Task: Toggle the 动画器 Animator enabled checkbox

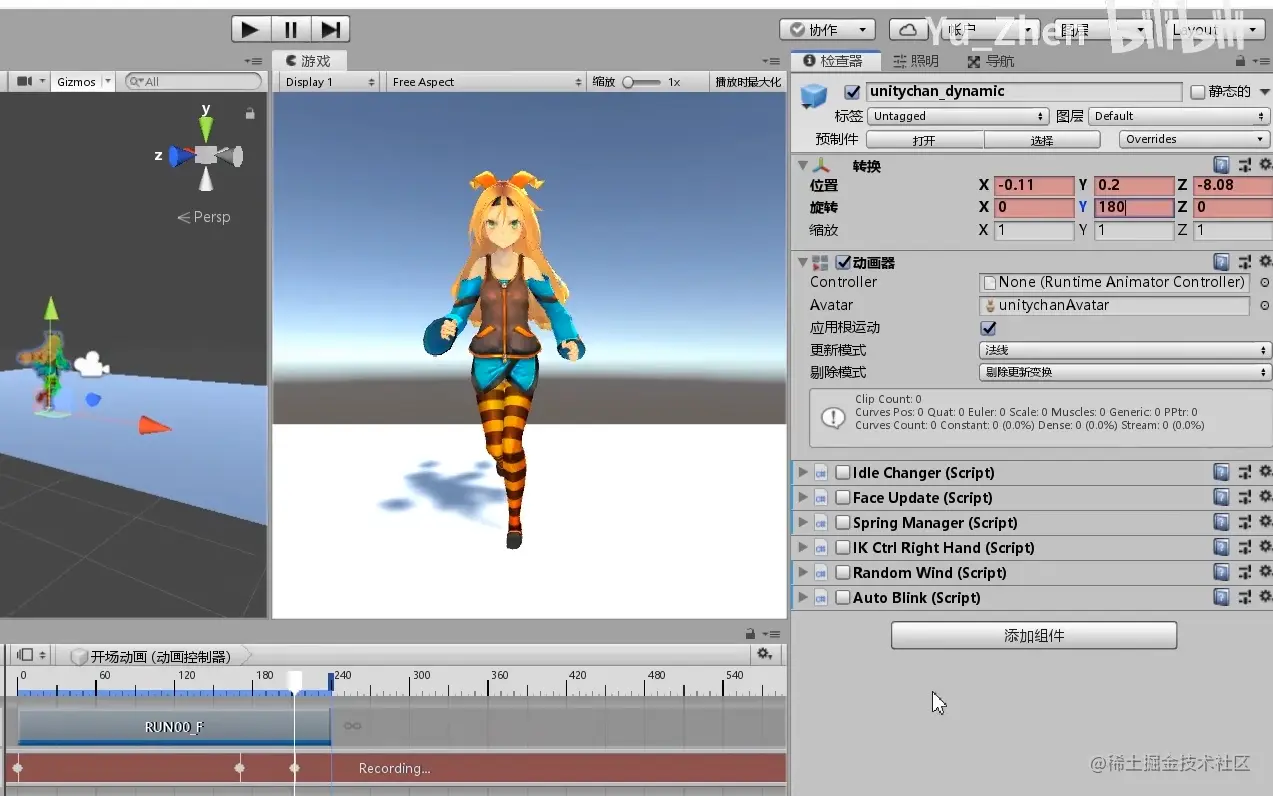Action: point(843,262)
